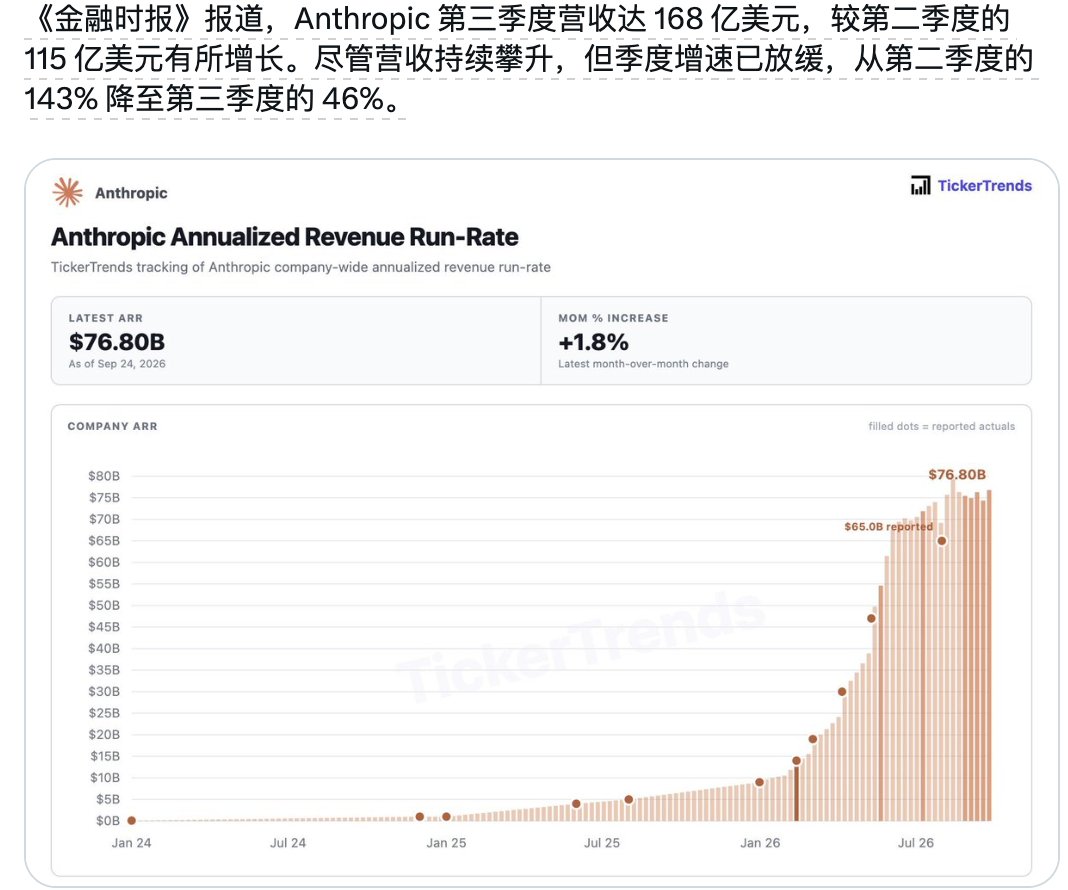Click the $76.80B latest ARR value
The image size is (1068, 890).
(116, 341)
